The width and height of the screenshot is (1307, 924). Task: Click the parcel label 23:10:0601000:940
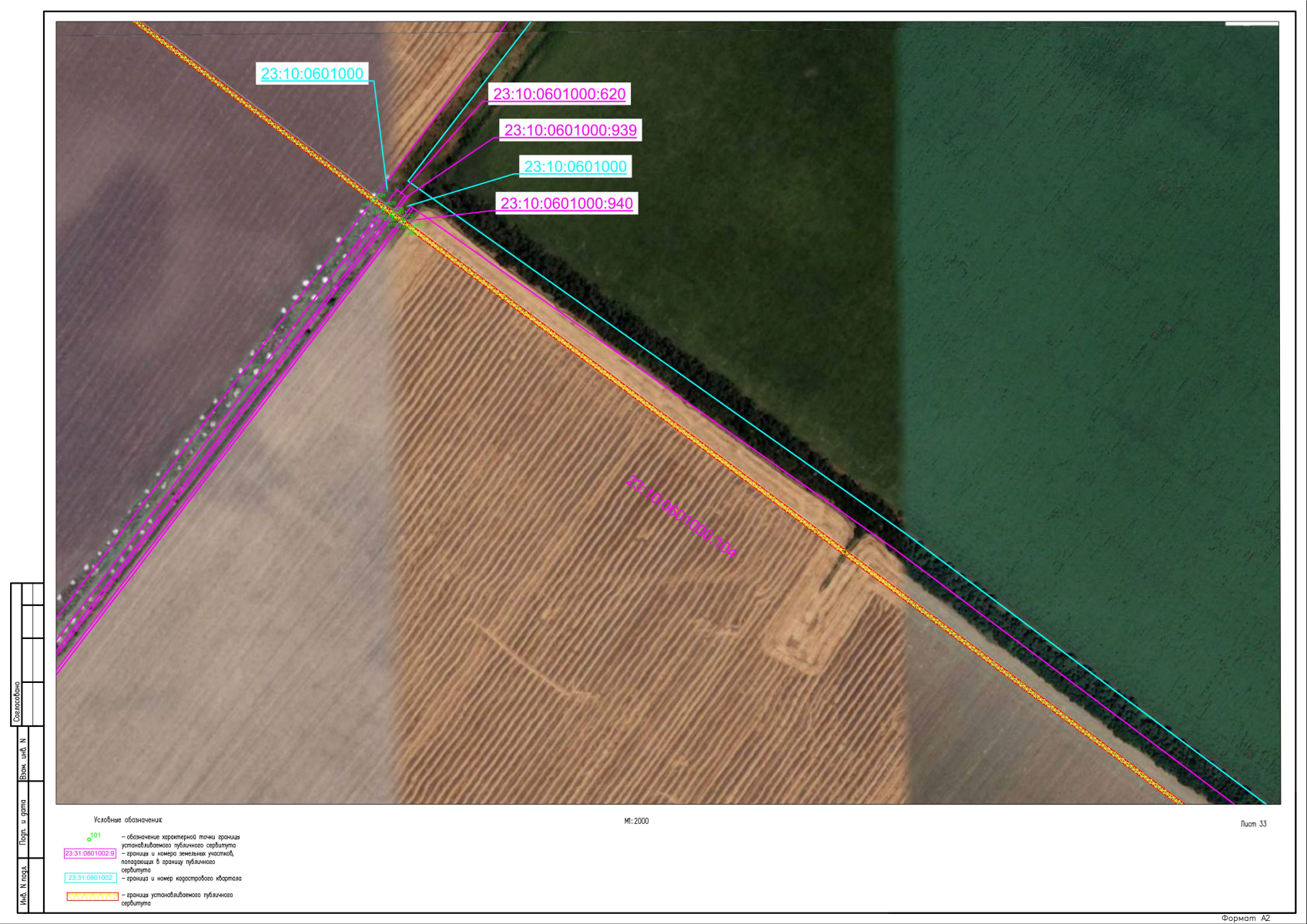566,203
